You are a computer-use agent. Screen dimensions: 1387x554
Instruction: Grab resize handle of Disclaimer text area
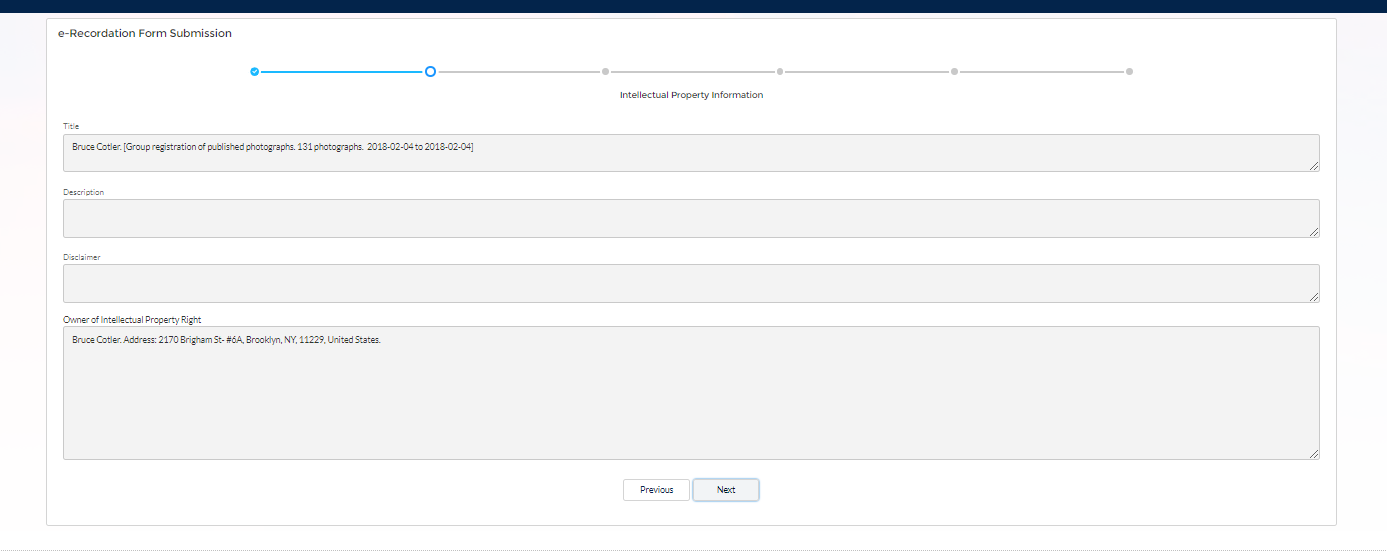(1314, 297)
